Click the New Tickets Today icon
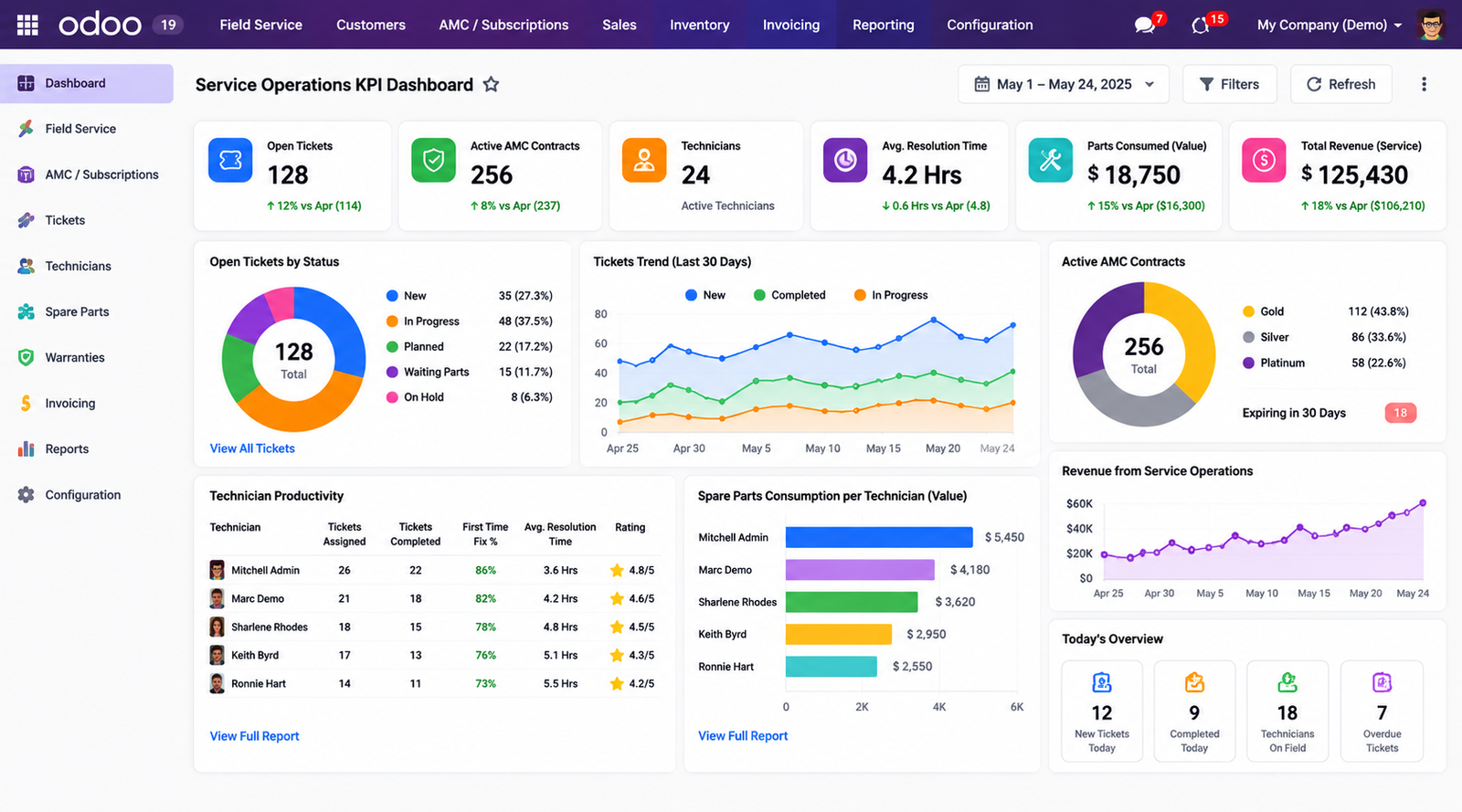Screen dimensions: 1462x812 click(1102, 682)
